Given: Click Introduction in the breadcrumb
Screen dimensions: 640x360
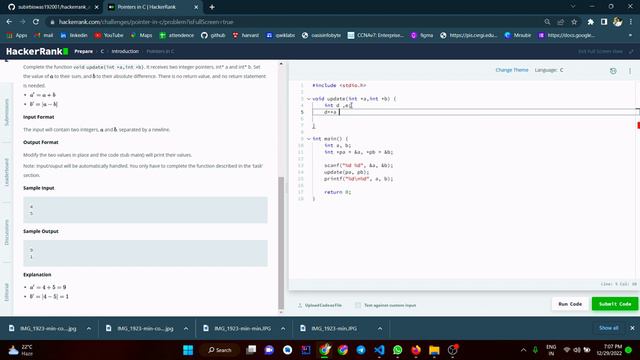Looking at the screenshot, I should coord(125,51).
